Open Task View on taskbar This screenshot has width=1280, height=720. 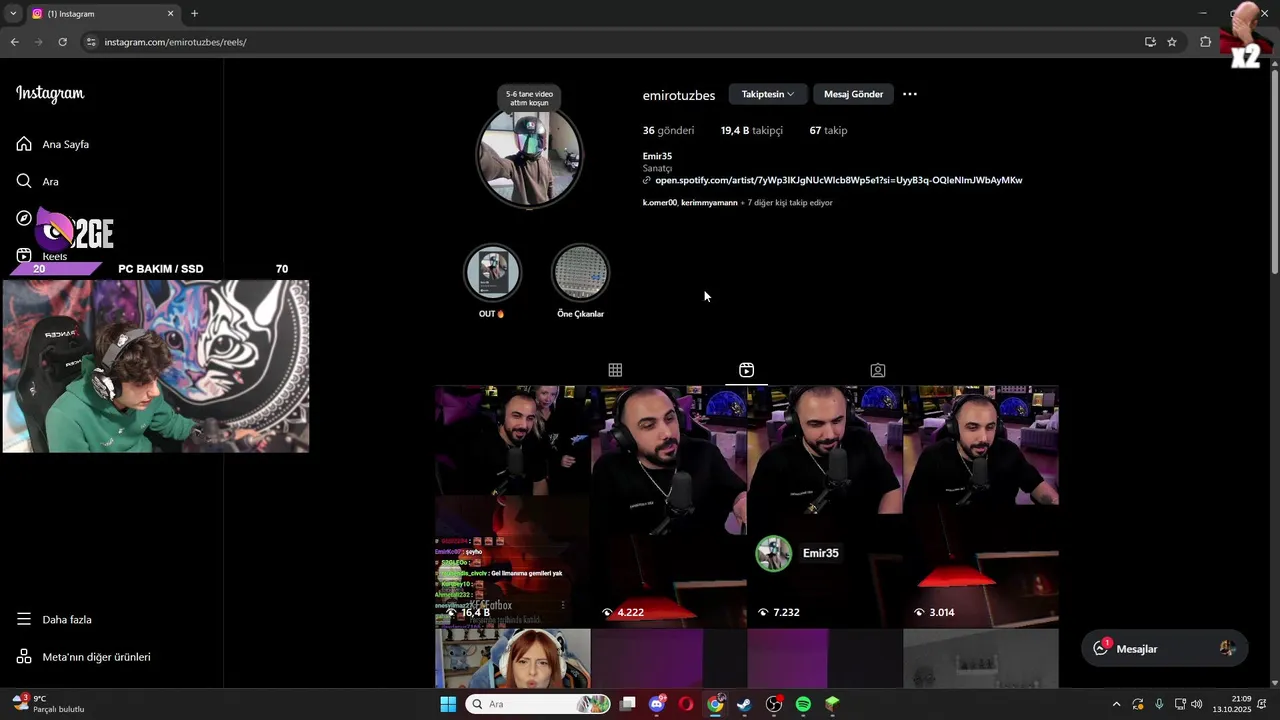[x=628, y=704]
